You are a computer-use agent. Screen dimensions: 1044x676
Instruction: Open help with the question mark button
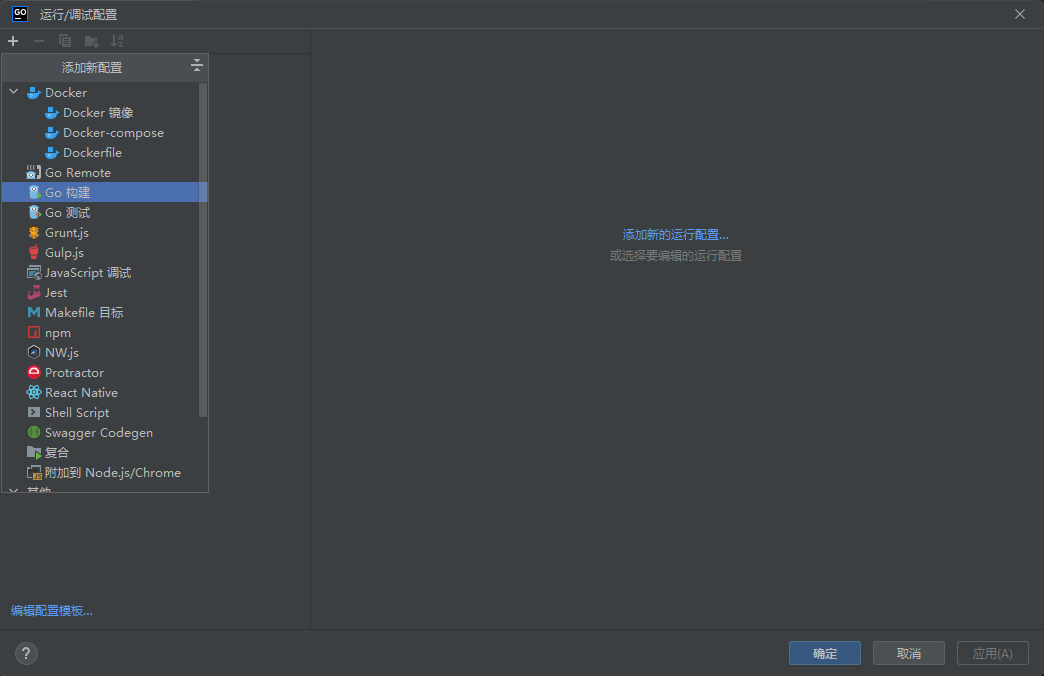(x=26, y=653)
